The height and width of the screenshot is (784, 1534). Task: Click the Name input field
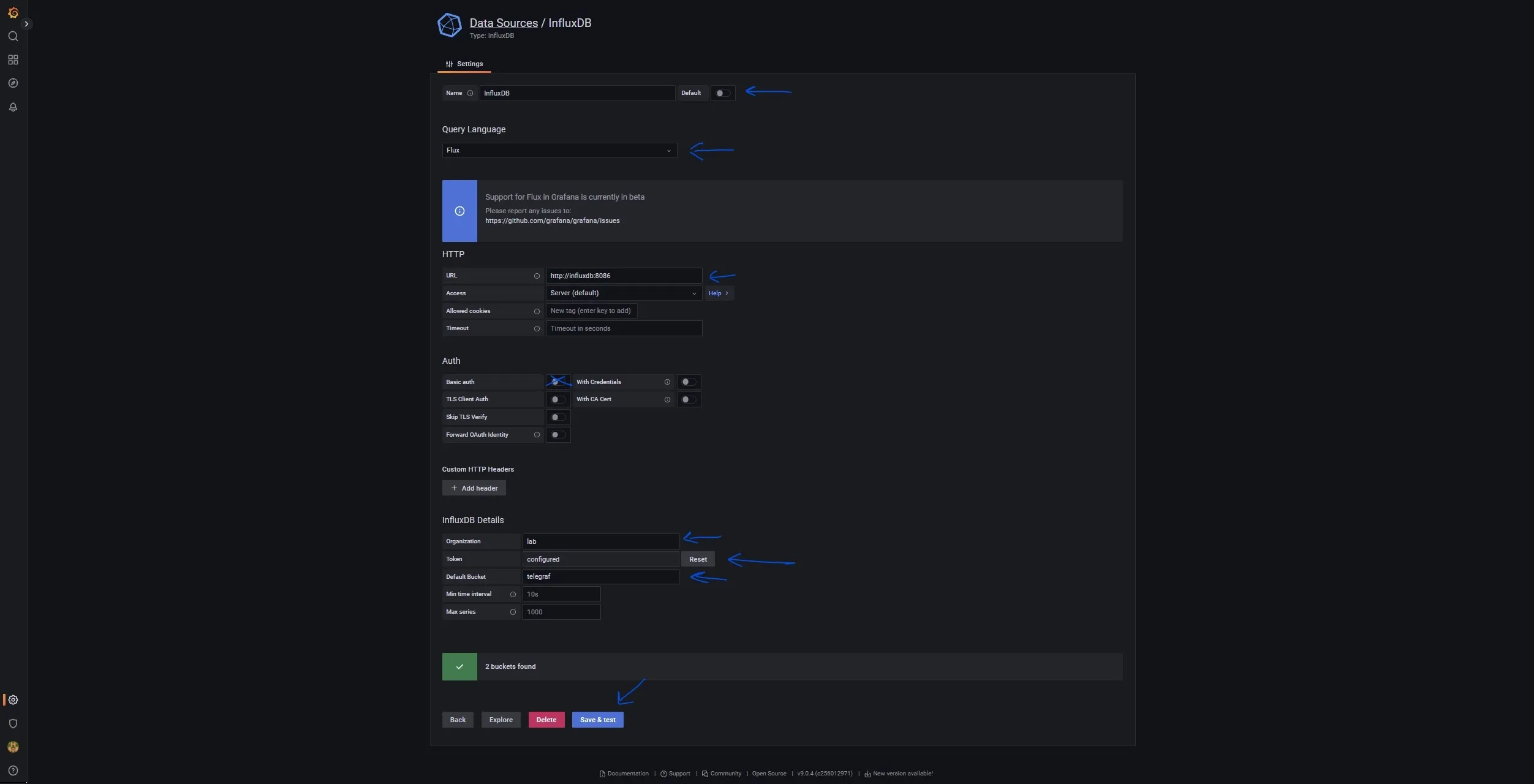point(577,93)
